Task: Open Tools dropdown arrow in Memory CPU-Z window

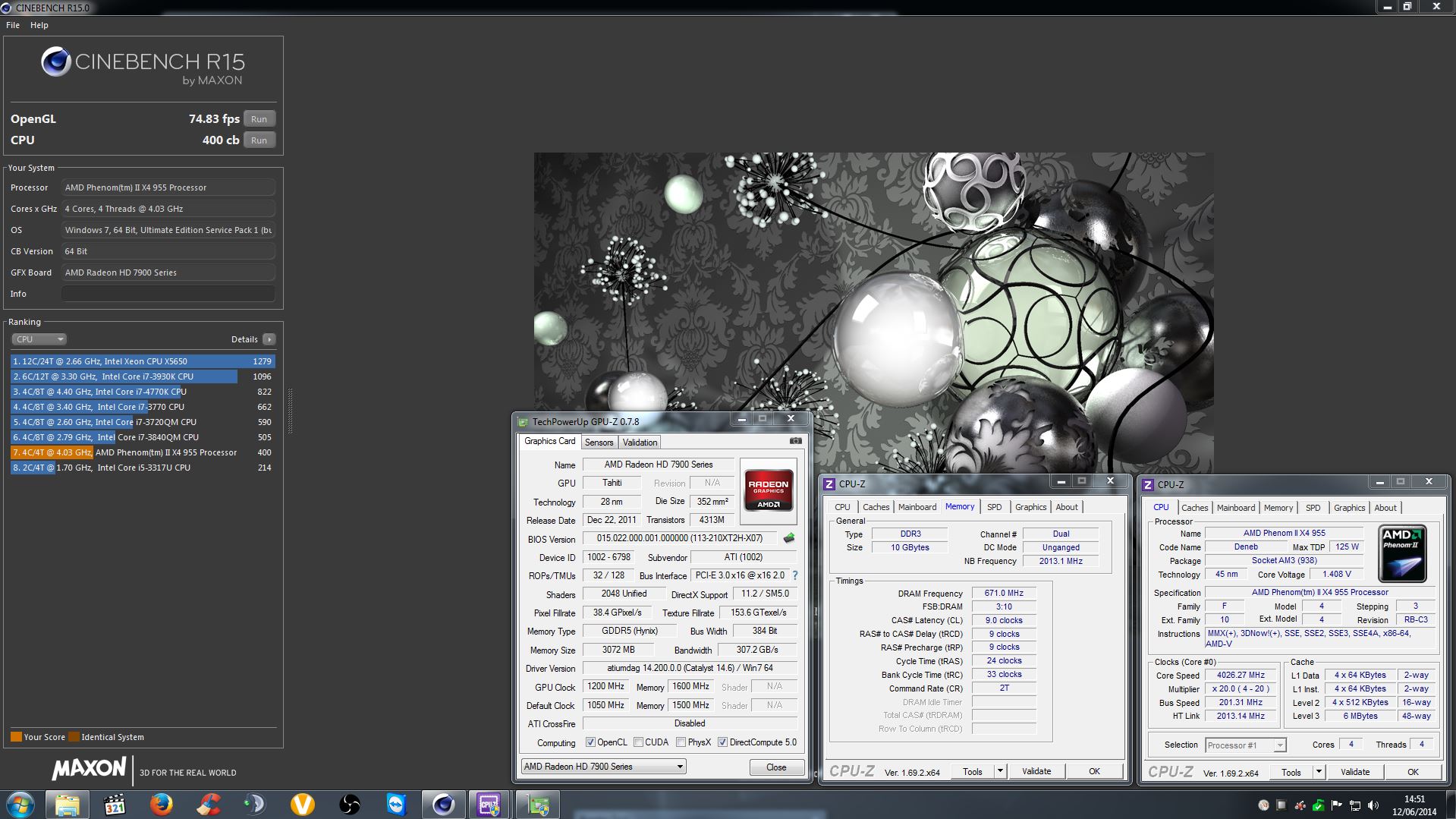Action: coord(1000,771)
